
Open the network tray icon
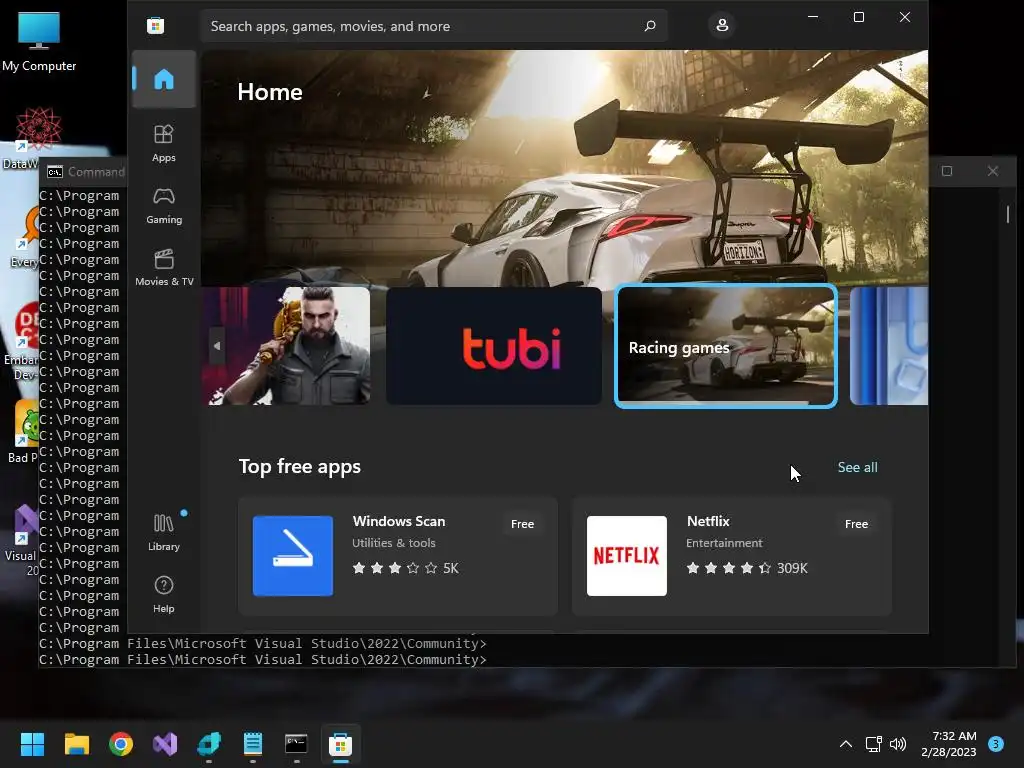point(874,744)
